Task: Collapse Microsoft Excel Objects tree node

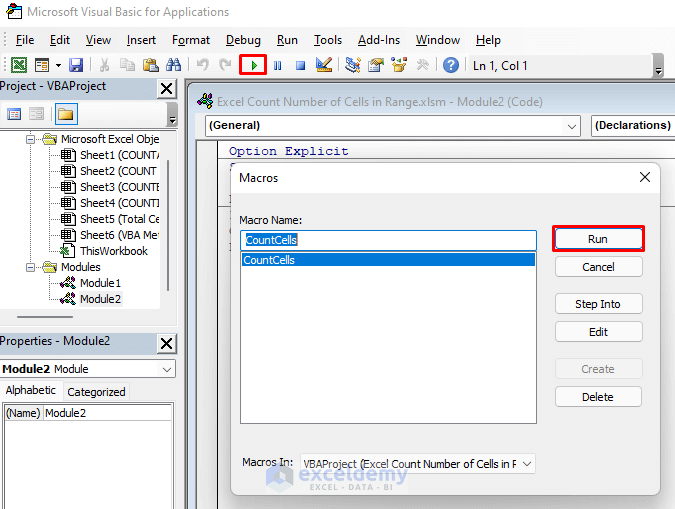Action: pyautogui.click(x=30, y=140)
